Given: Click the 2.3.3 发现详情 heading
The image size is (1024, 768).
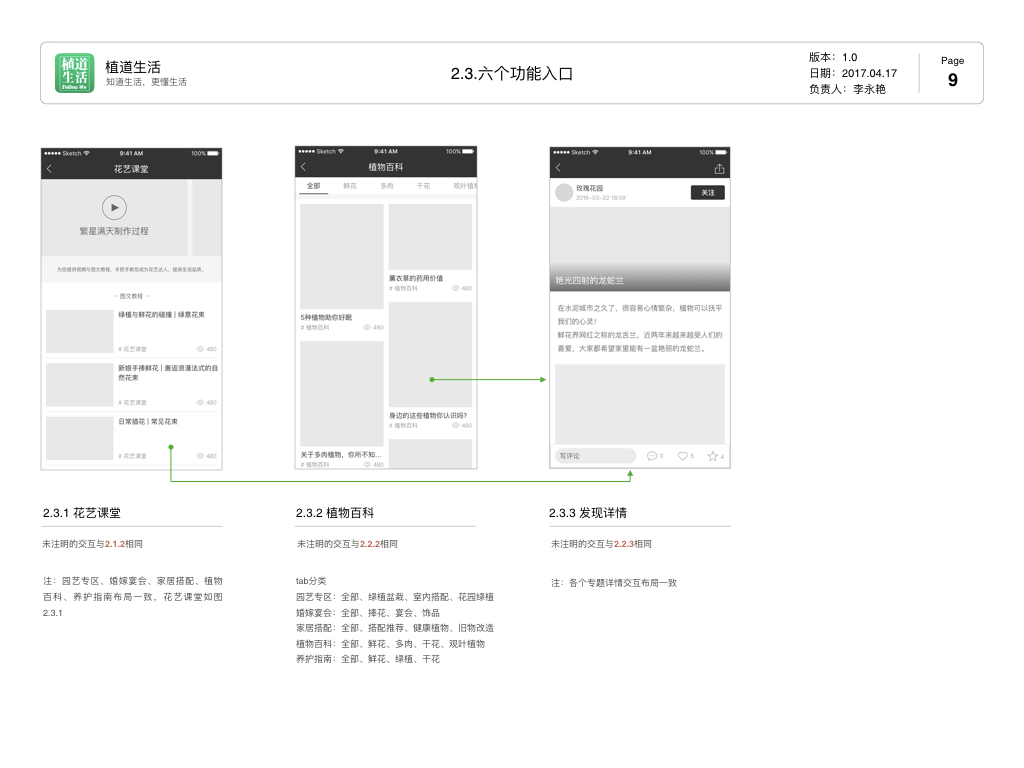Looking at the screenshot, I should (x=588, y=513).
